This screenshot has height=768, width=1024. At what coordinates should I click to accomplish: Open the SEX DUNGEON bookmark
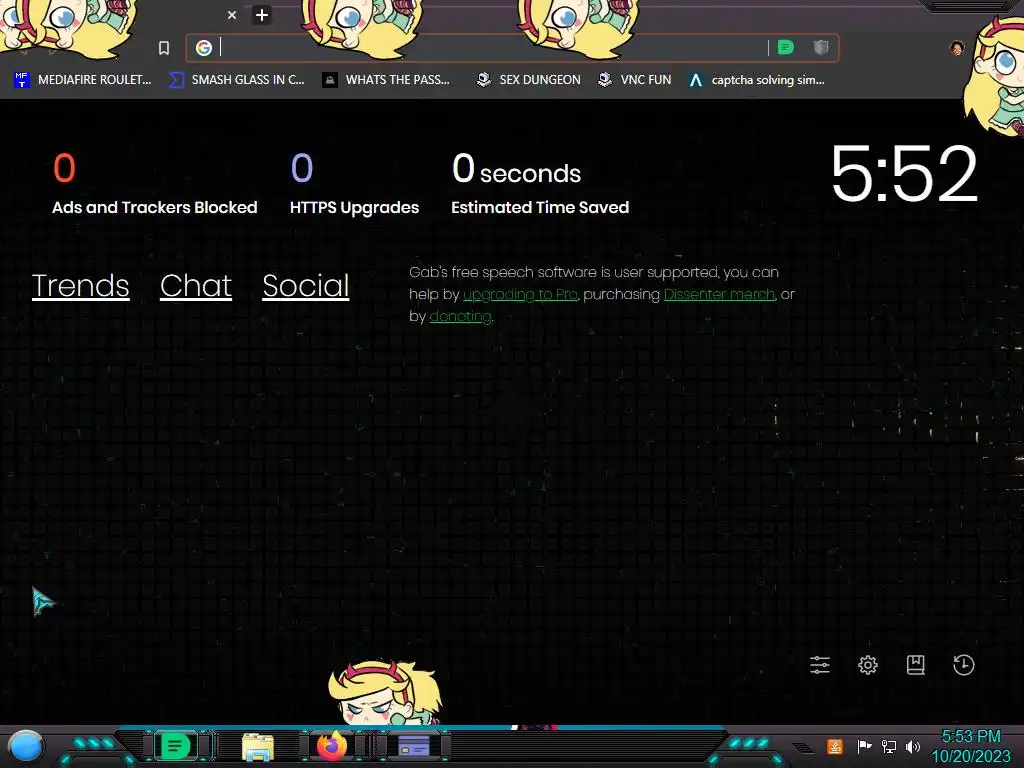tap(528, 80)
